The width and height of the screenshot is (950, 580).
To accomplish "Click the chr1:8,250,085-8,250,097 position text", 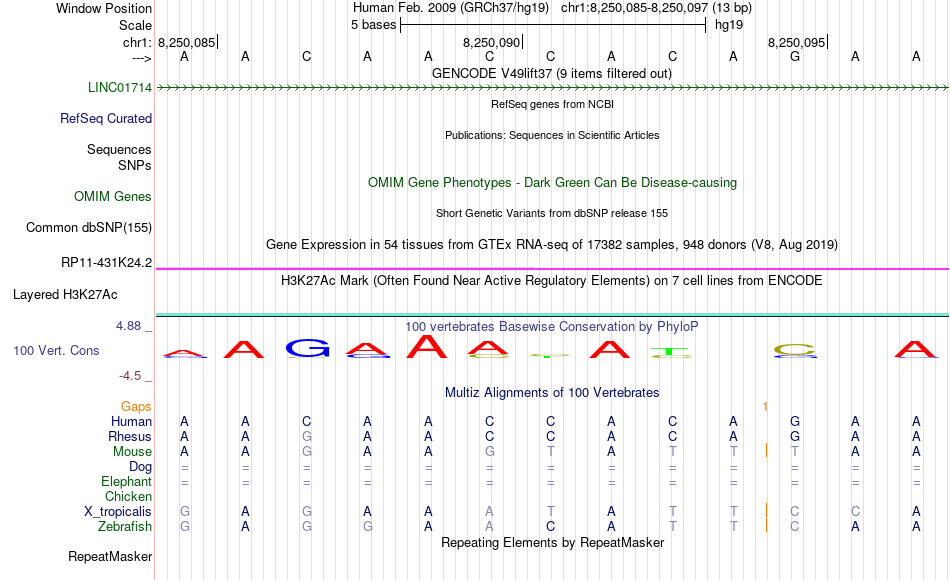I will coord(656,8).
